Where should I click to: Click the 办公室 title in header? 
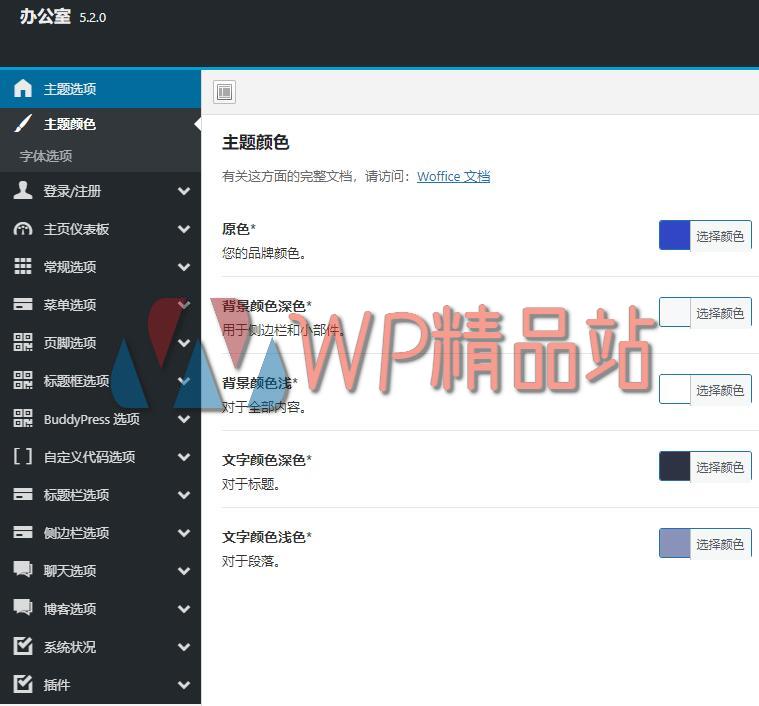click(45, 17)
